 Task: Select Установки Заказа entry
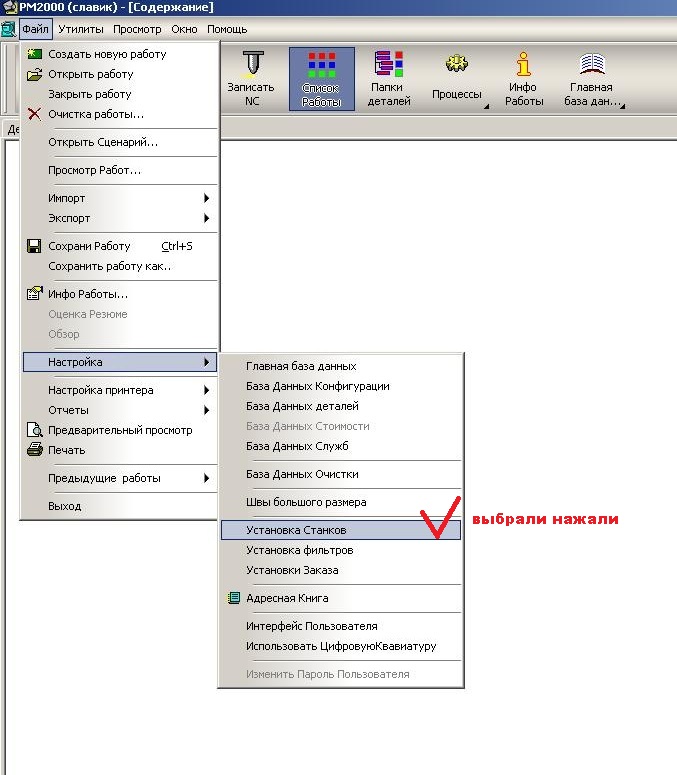(340, 570)
